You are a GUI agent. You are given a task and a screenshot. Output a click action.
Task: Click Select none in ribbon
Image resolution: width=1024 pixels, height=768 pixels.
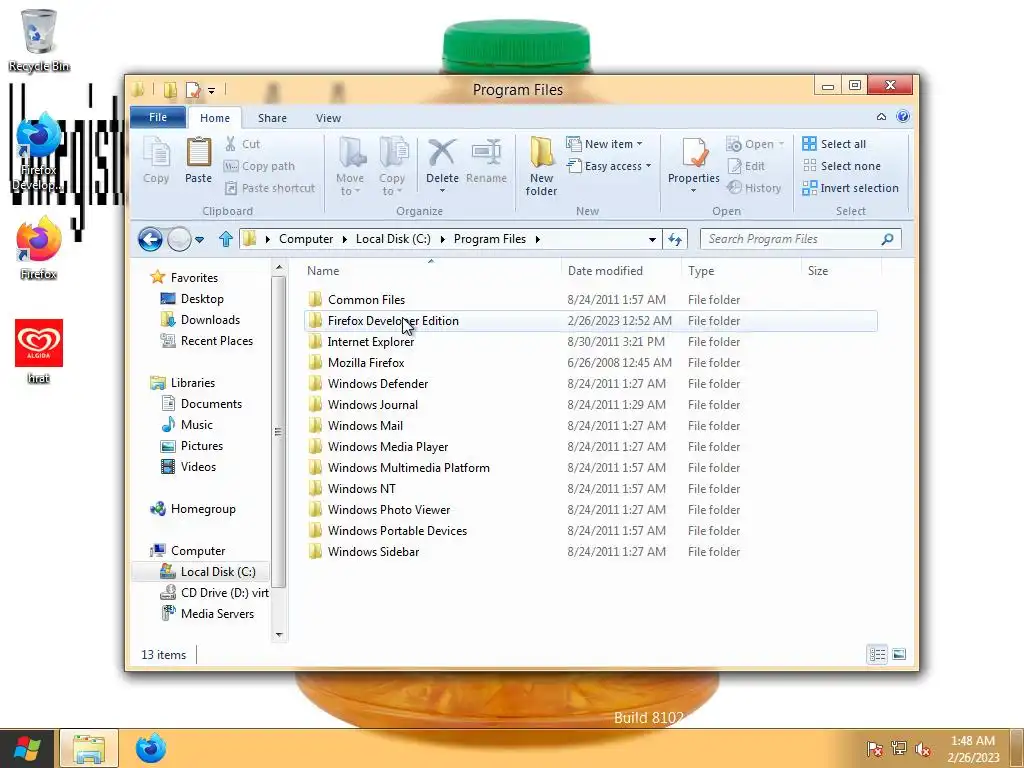coord(841,166)
